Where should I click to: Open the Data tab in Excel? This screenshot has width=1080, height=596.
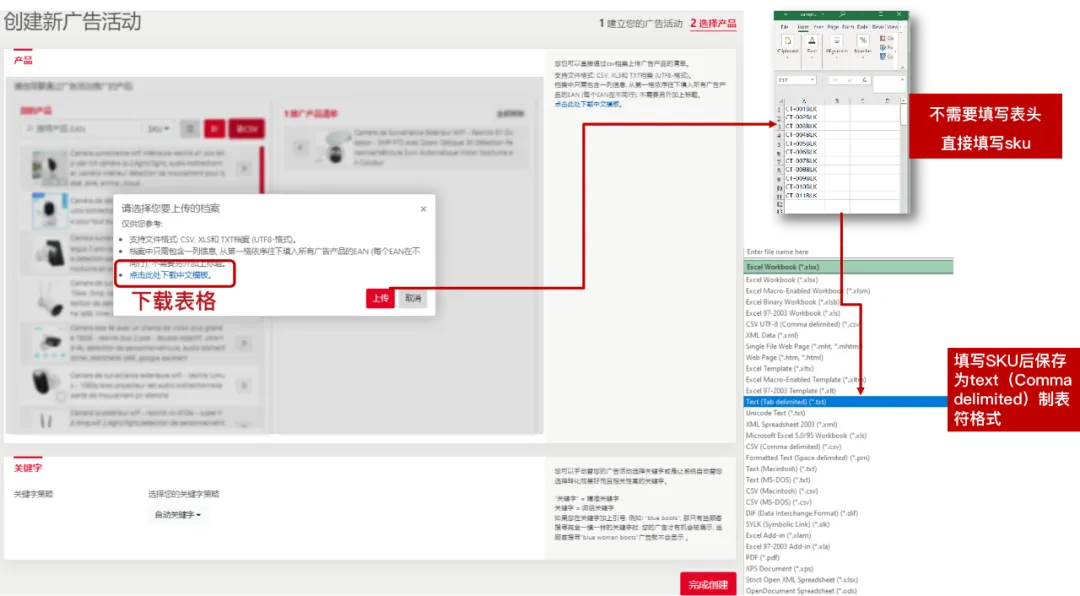coord(862,27)
